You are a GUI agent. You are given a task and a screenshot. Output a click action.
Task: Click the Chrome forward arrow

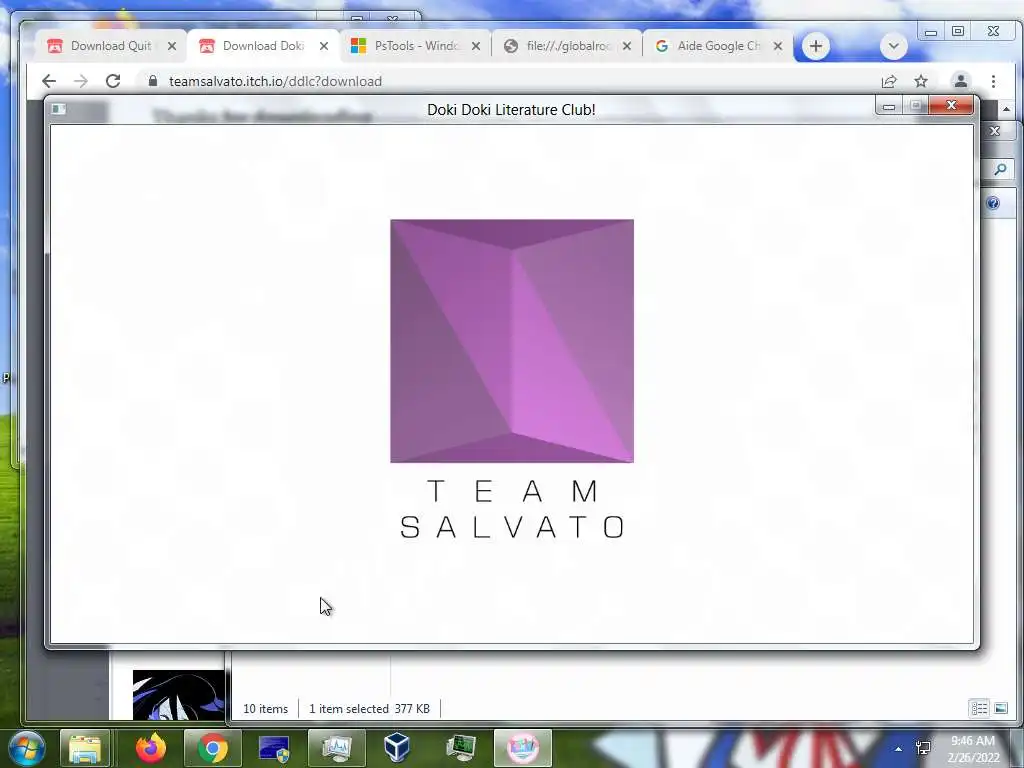click(81, 81)
